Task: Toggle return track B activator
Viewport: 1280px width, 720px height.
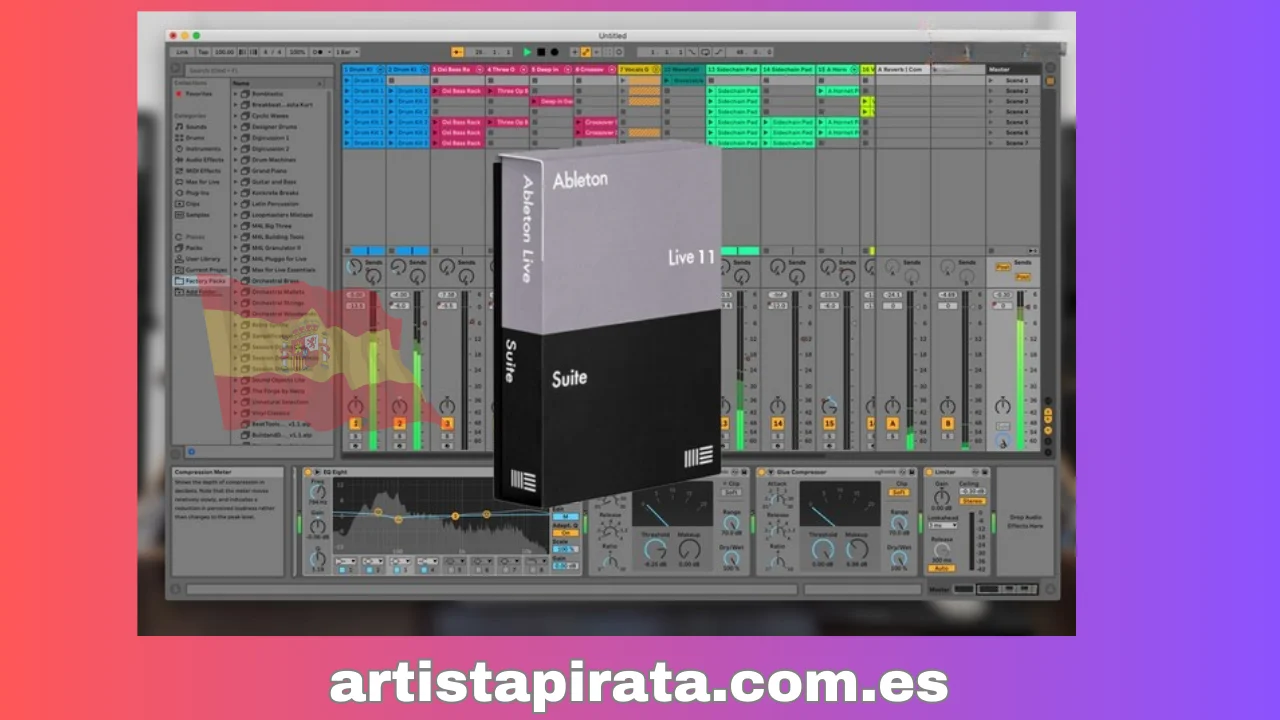Action: [x=947, y=423]
